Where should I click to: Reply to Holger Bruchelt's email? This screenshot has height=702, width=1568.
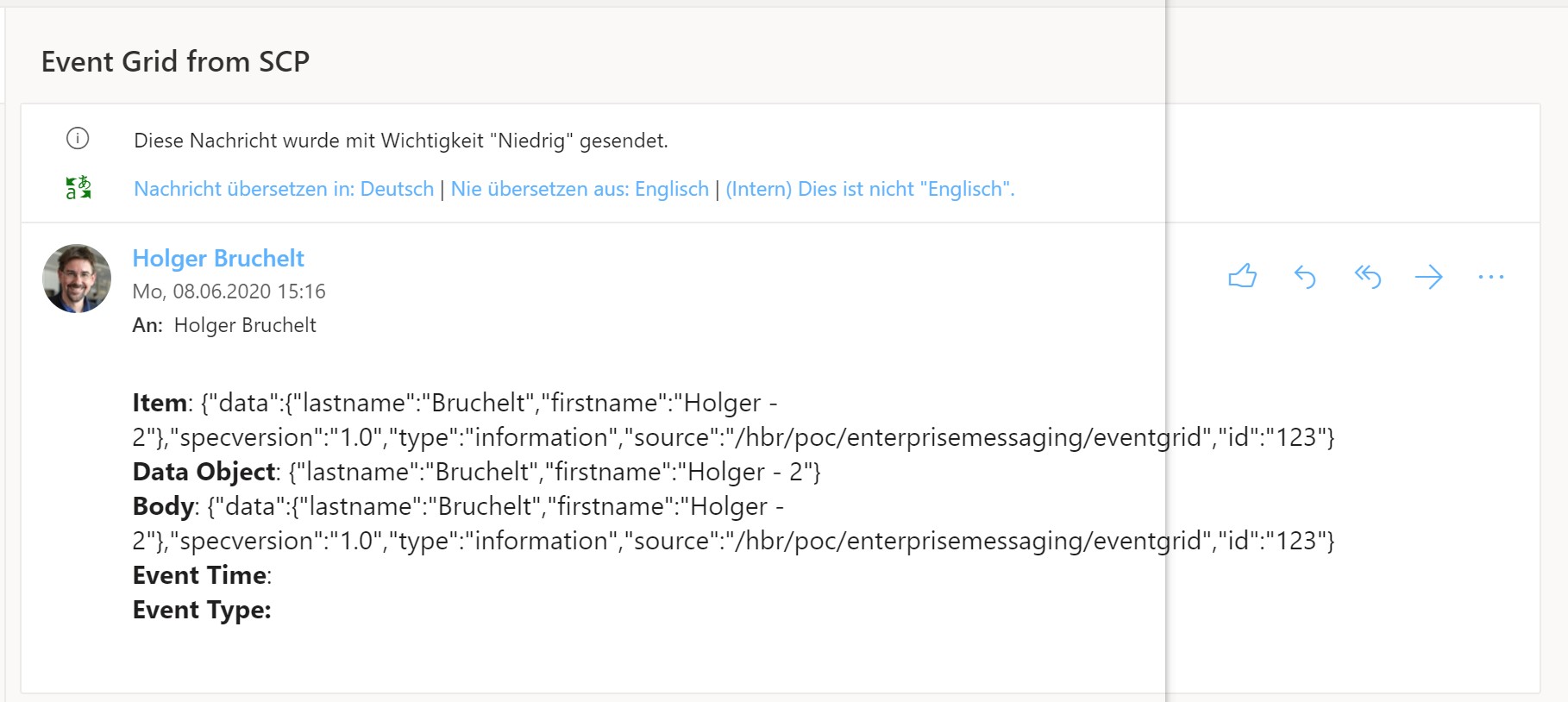[1305, 277]
